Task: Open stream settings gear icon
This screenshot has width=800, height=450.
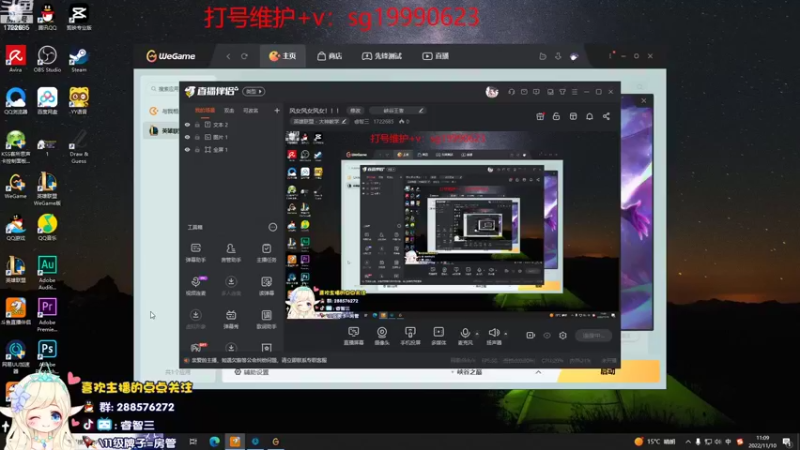Action: (x=563, y=336)
